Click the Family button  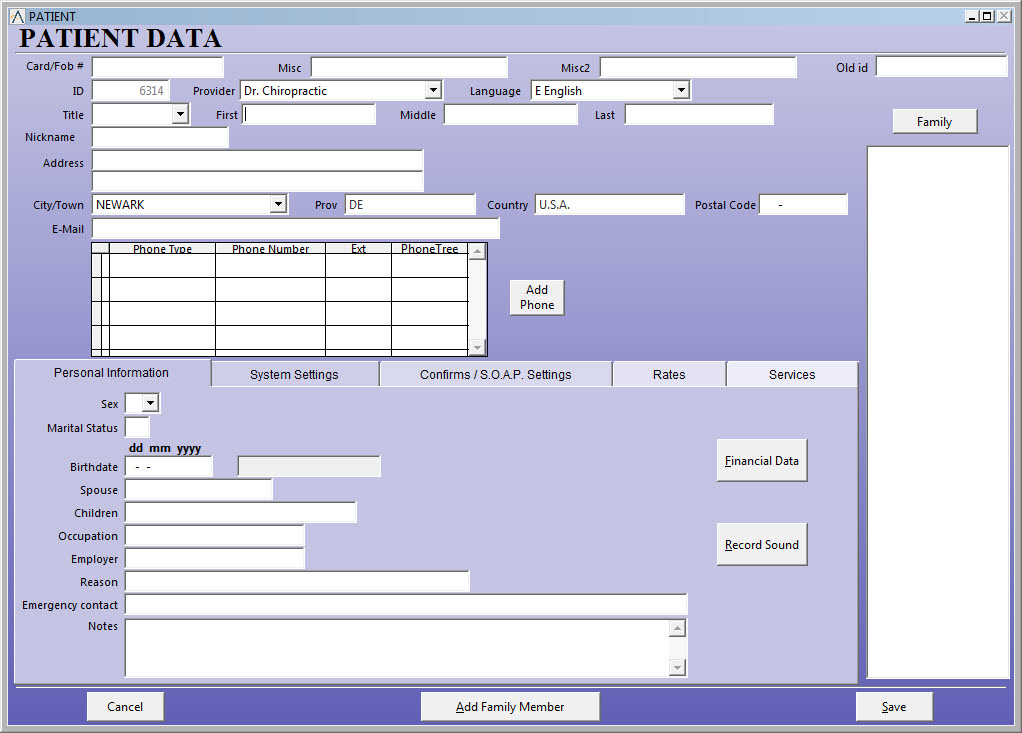coord(935,122)
